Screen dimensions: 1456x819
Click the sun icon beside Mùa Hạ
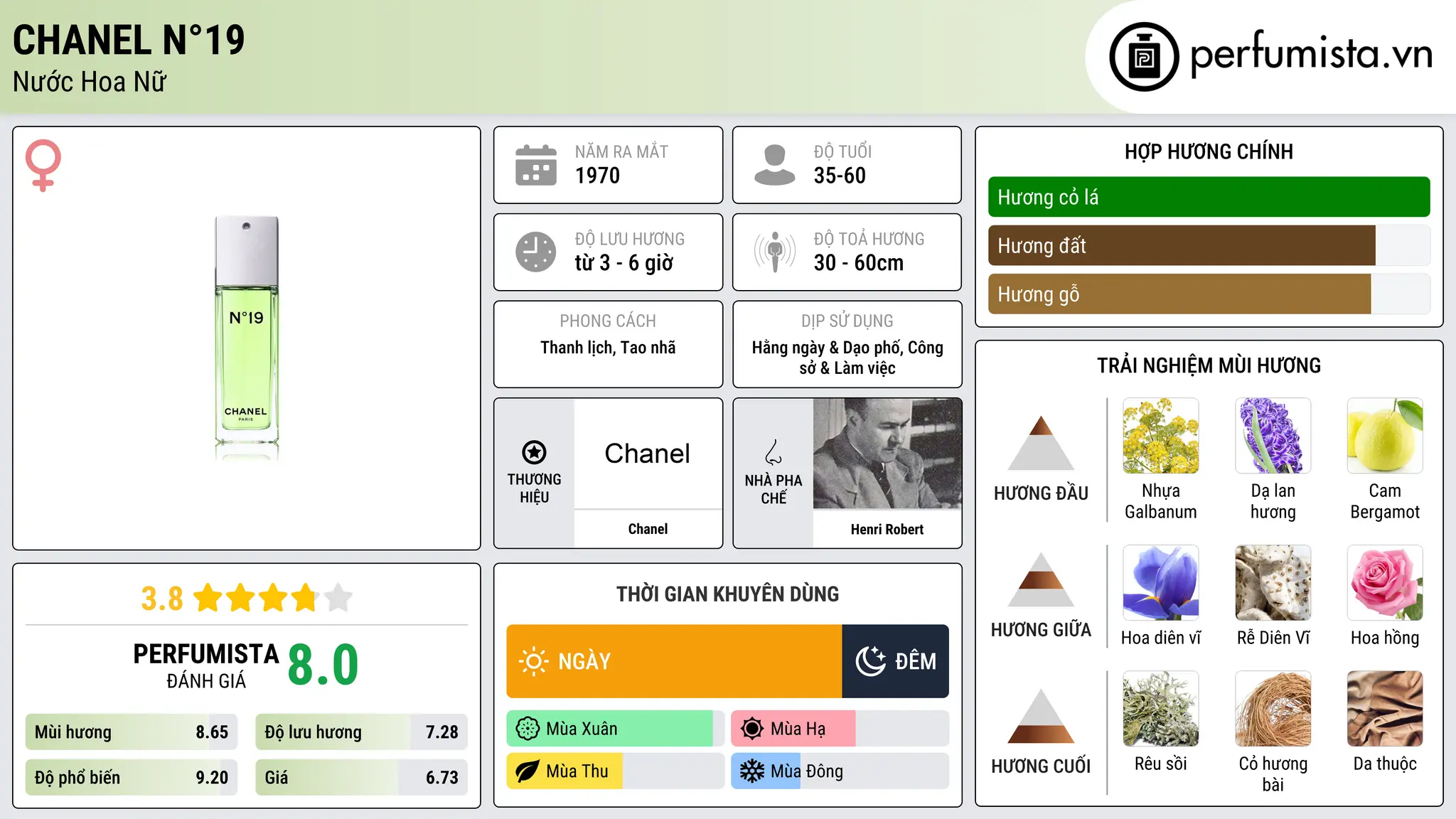(752, 729)
